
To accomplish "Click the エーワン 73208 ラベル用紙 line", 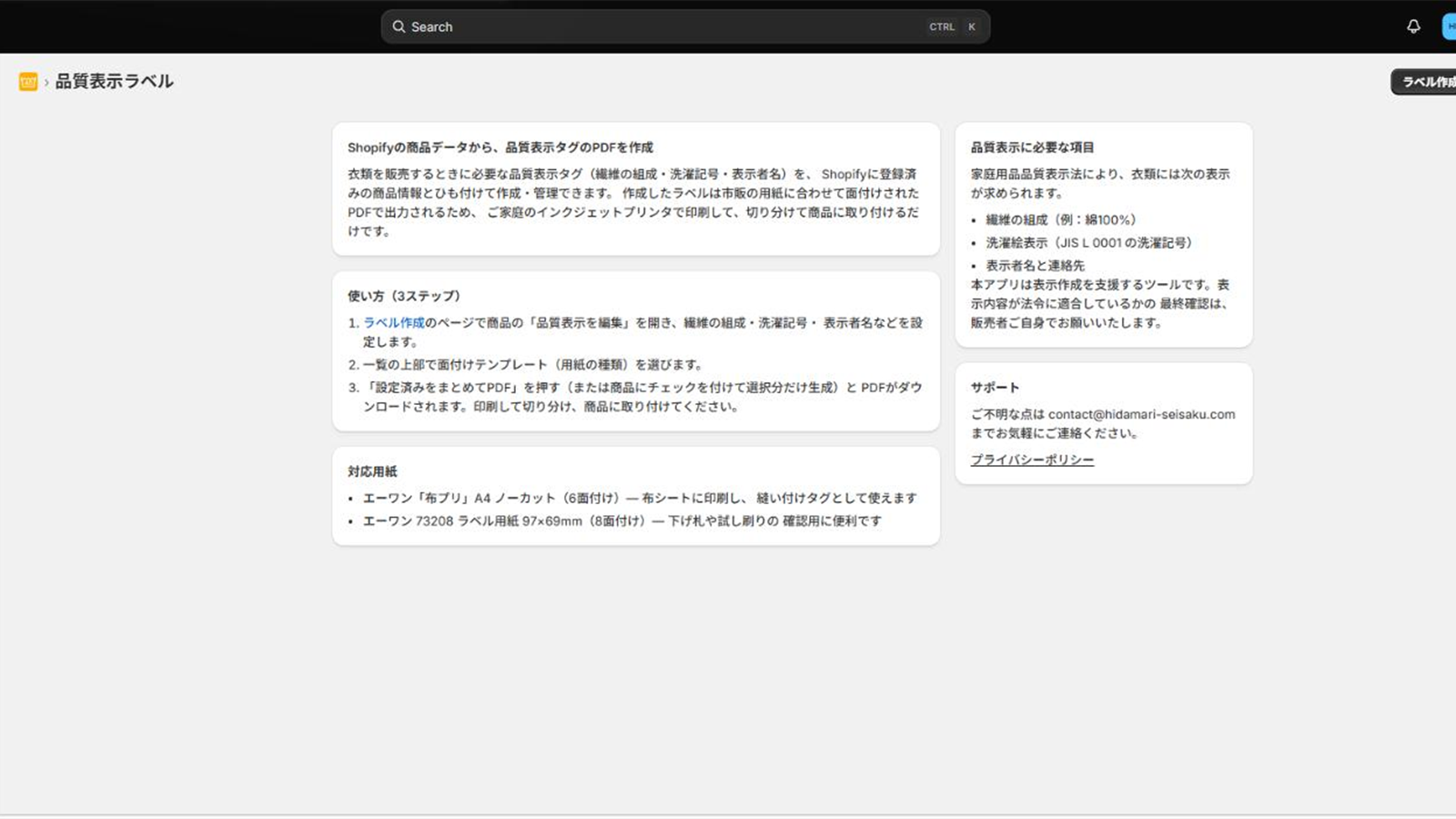I will [x=622, y=521].
